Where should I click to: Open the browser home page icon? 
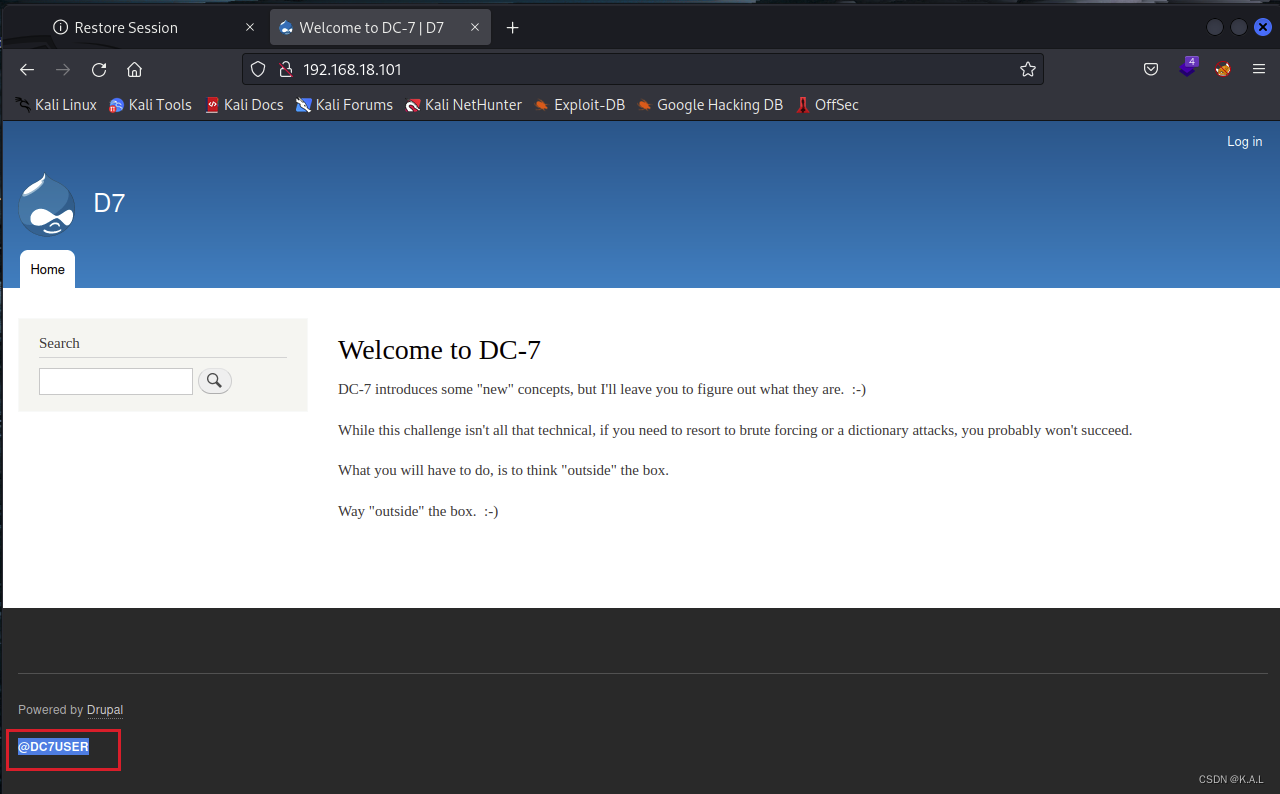coord(135,69)
